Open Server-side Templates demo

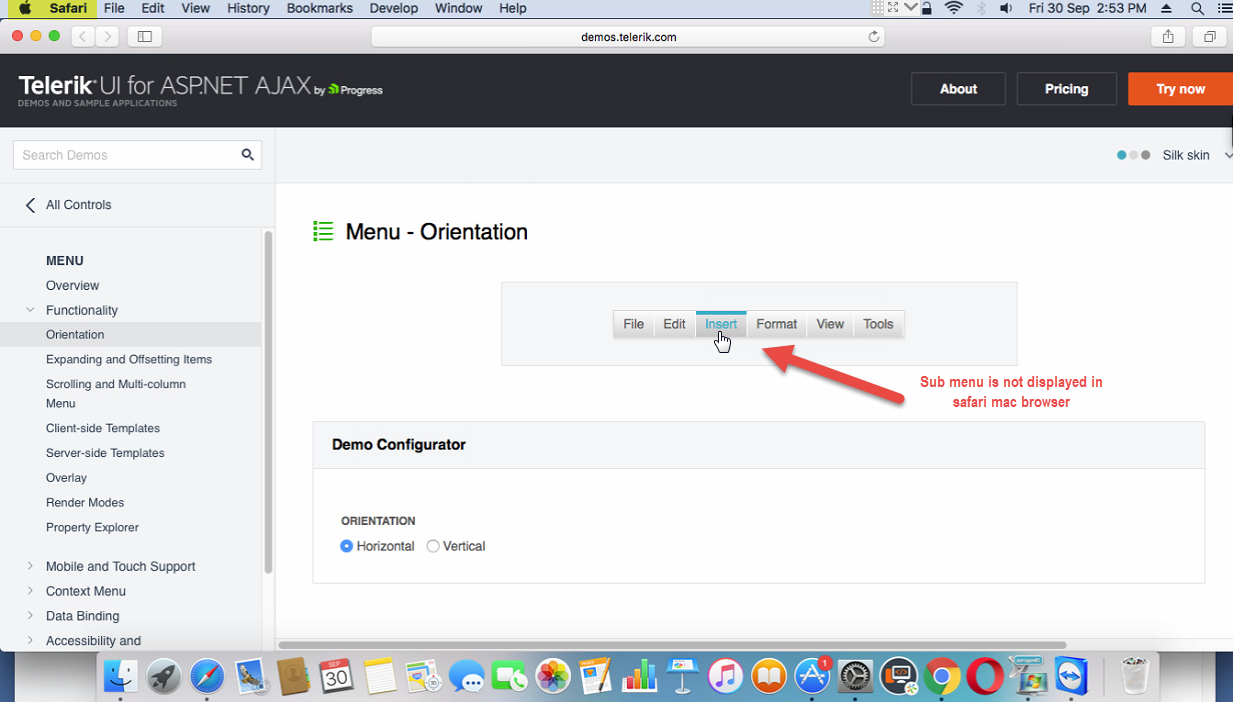point(105,453)
